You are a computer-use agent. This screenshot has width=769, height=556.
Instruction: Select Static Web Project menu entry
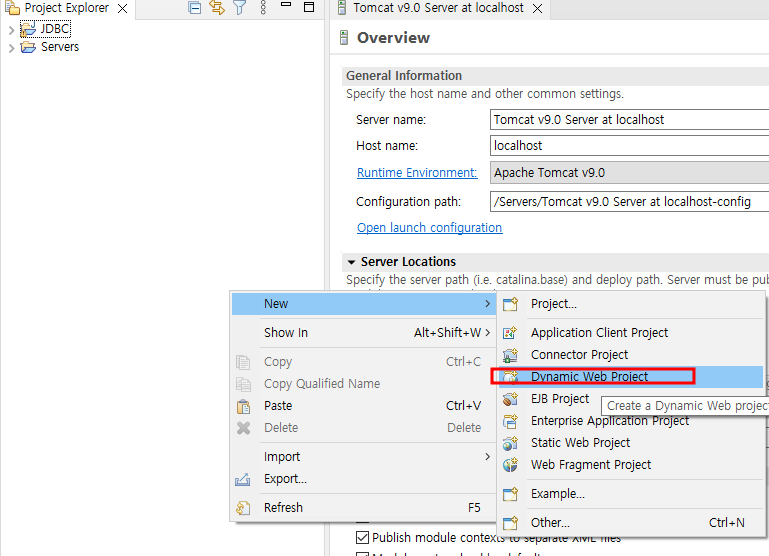[631, 443]
